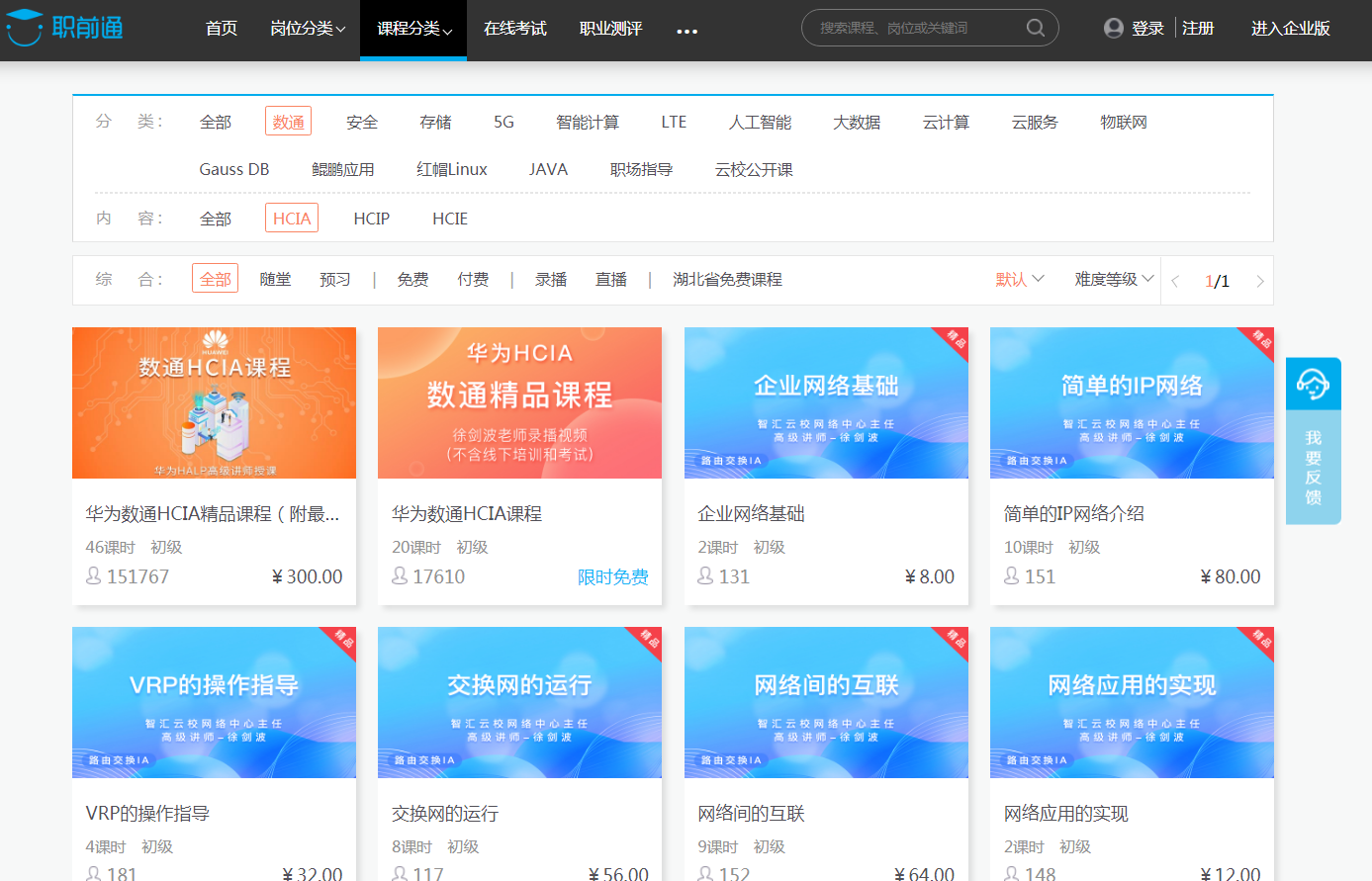Go to the next page arrow
This screenshot has width=1372, height=881.
coord(1259,281)
